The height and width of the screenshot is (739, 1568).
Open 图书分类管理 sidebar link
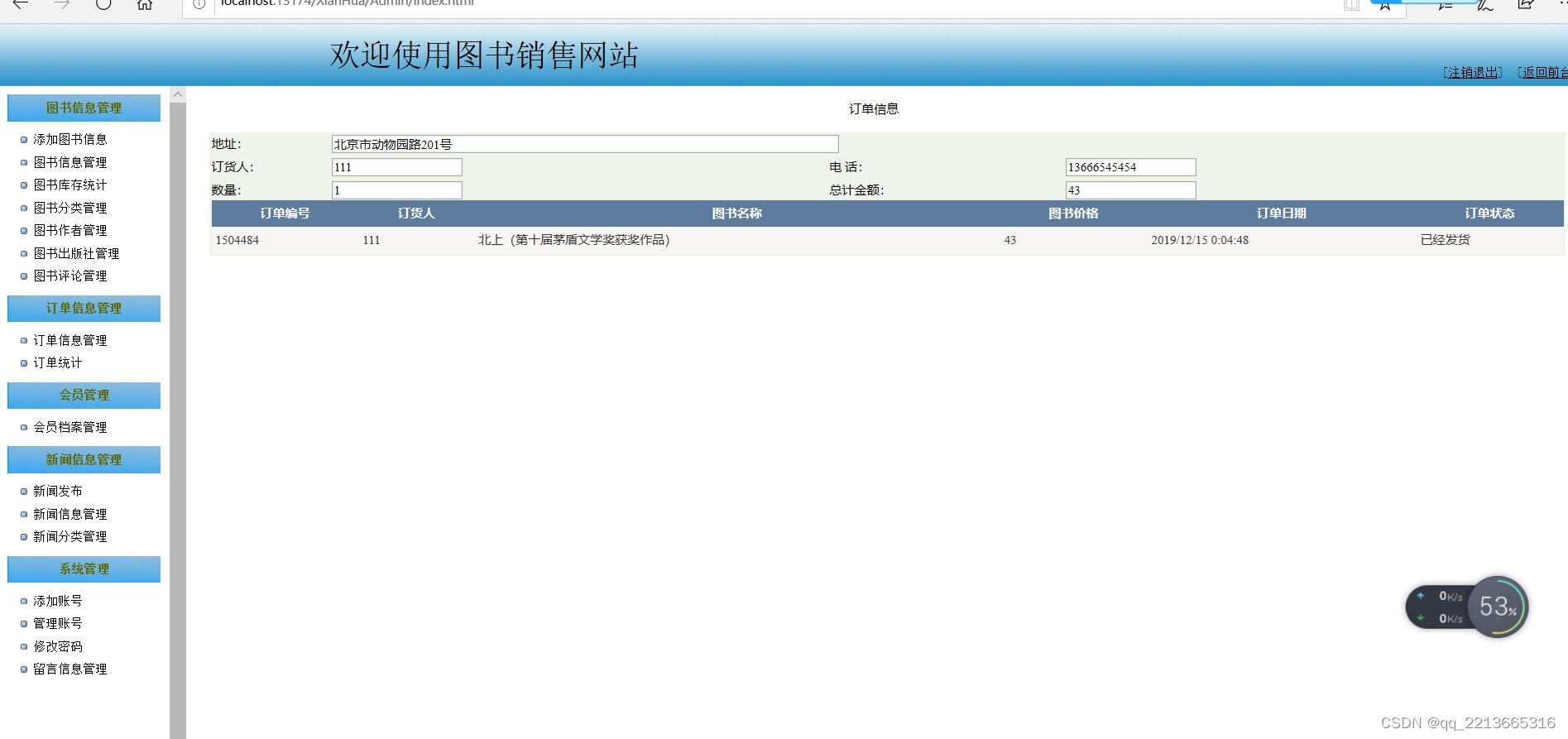point(70,208)
